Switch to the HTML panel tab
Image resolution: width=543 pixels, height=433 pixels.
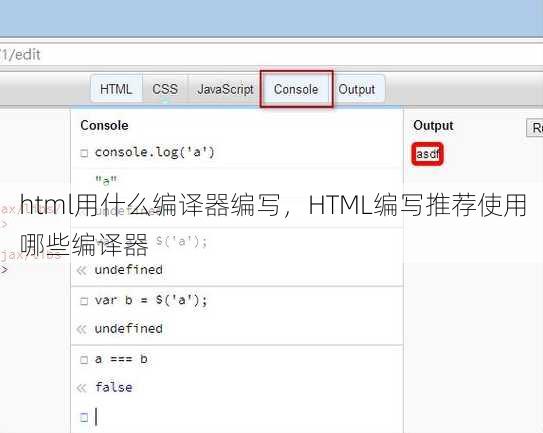pyautogui.click(x=116, y=89)
